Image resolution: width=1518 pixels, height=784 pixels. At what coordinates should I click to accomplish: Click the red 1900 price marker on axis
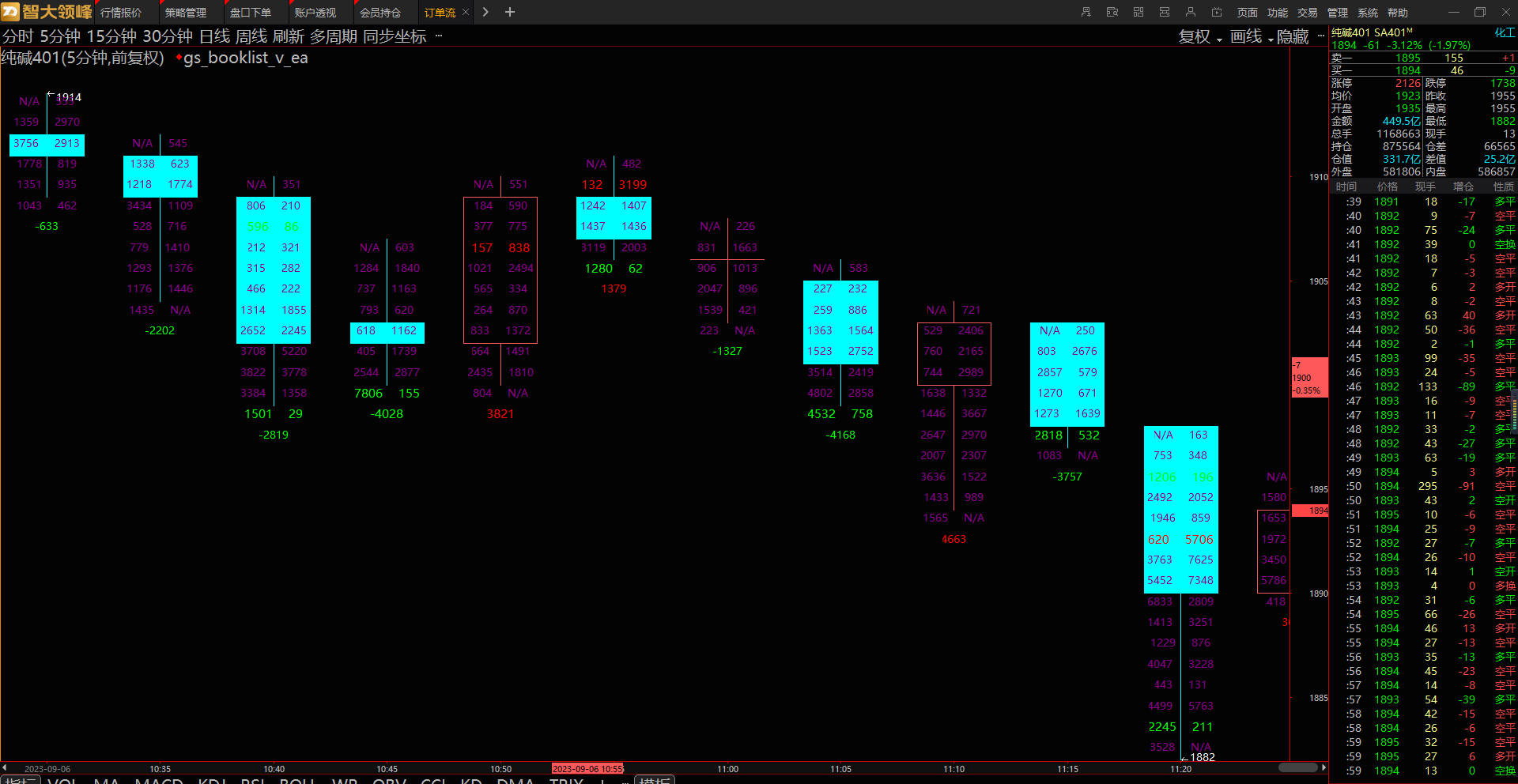pyautogui.click(x=1309, y=378)
